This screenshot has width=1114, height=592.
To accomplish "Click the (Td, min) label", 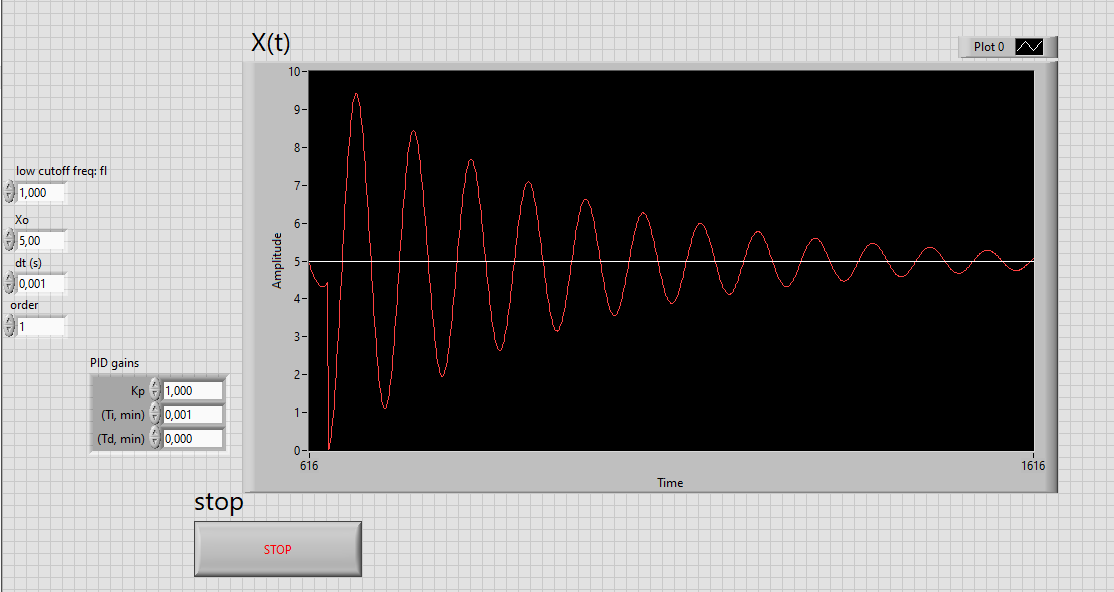I will pyautogui.click(x=121, y=439).
